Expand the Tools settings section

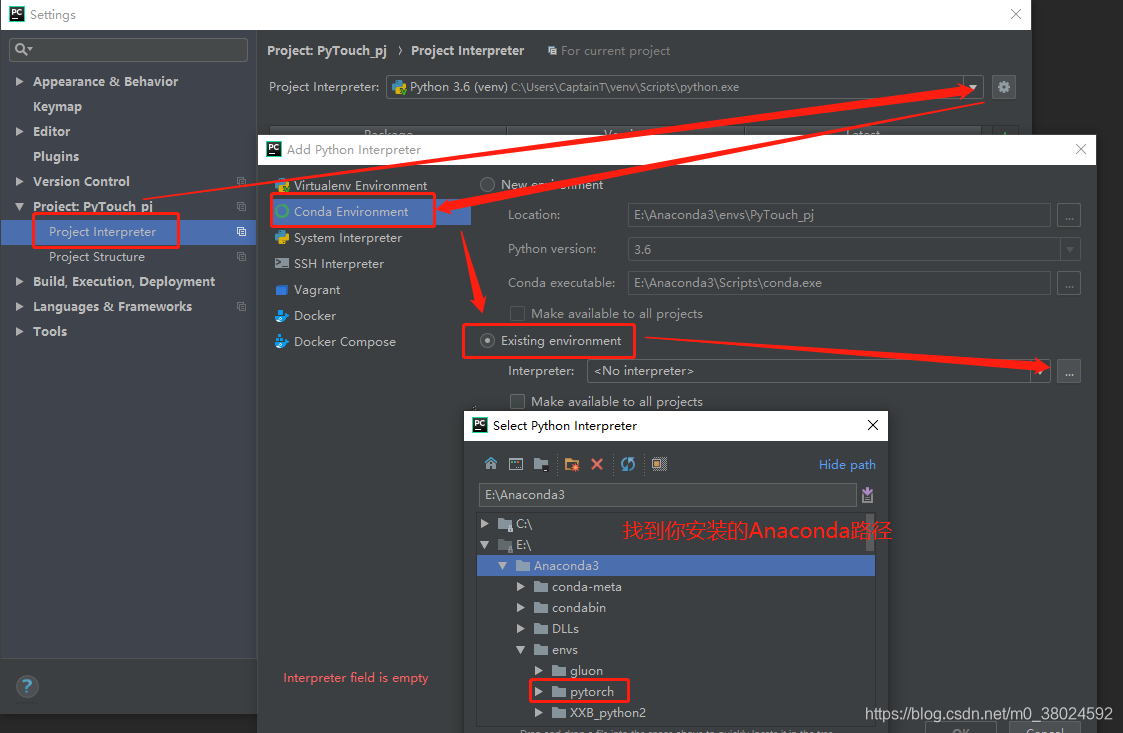coord(19,332)
